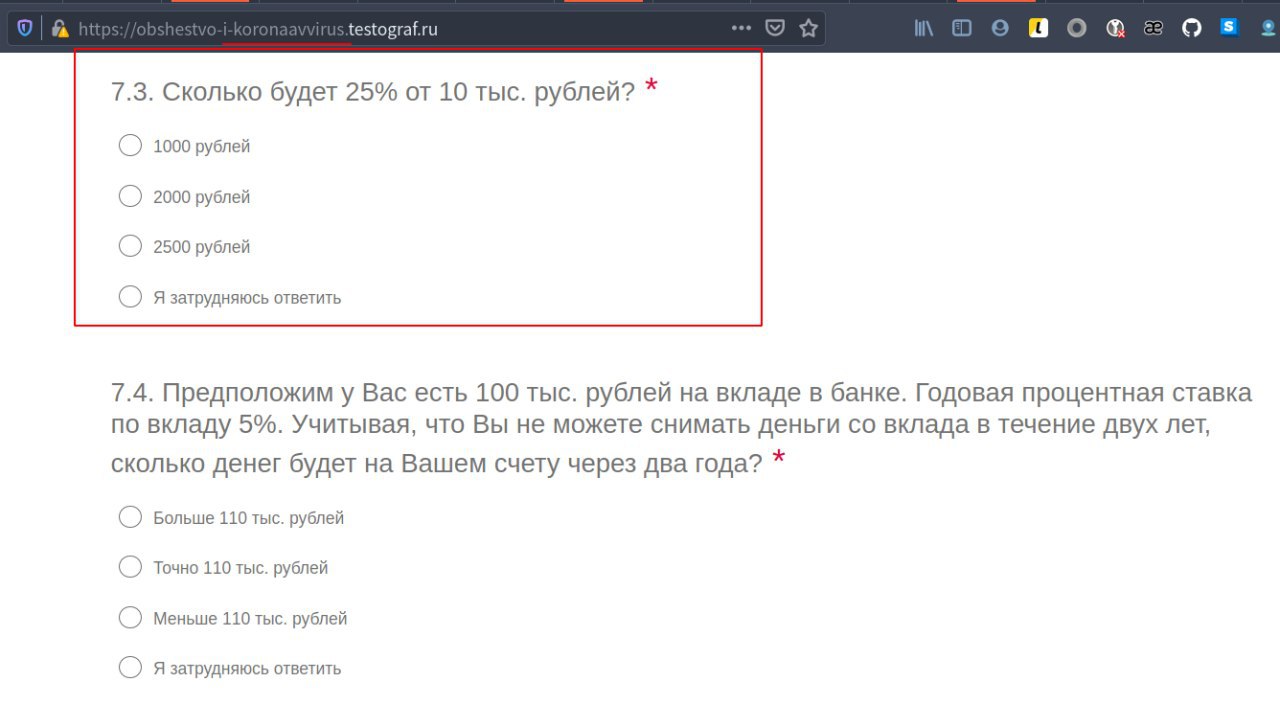The width and height of the screenshot is (1280, 727).
Task: Pick Я затрудняюсь ответить in question 7.3
Action: (x=130, y=297)
